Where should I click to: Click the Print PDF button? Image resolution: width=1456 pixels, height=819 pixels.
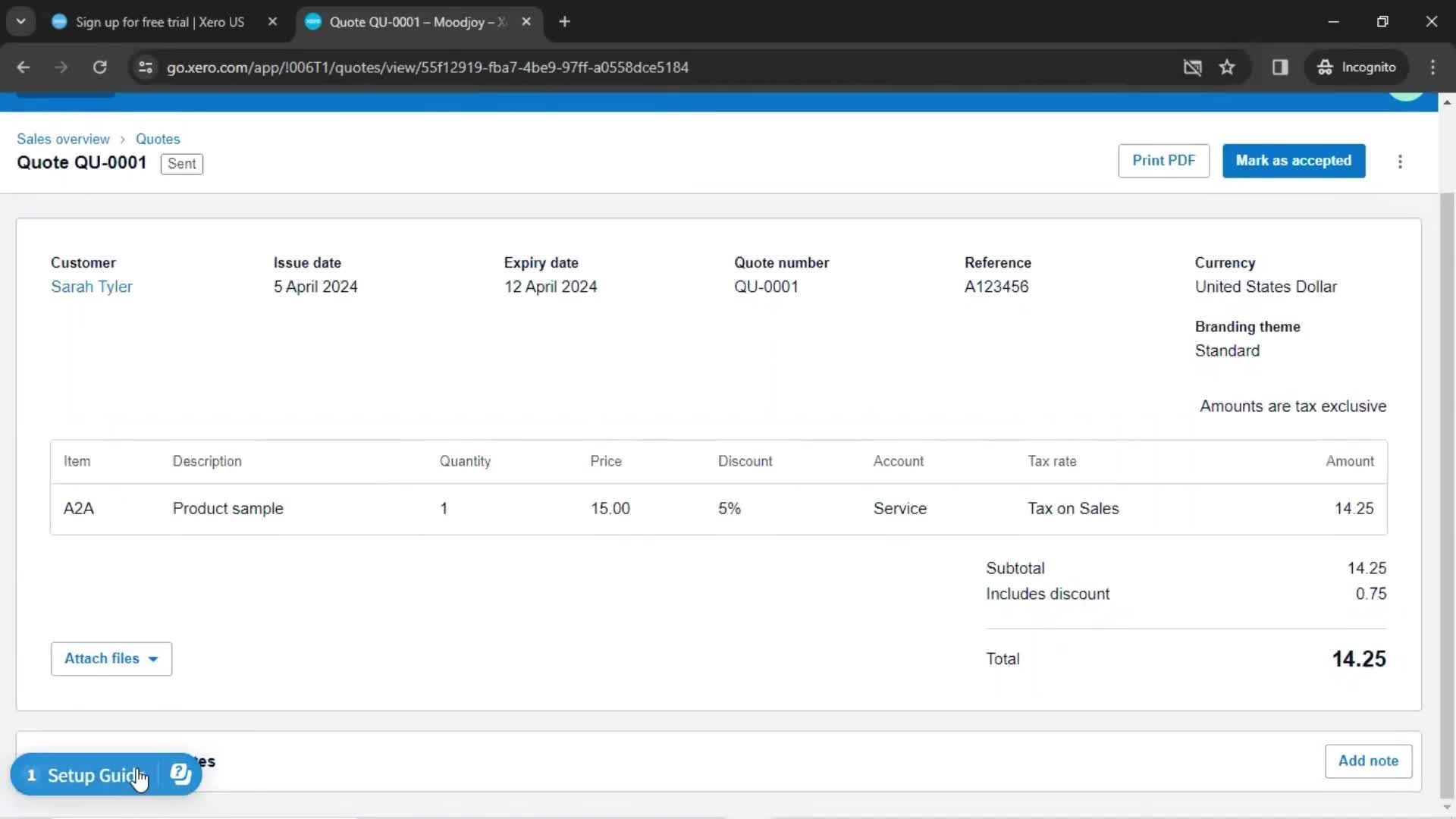click(1163, 161)
